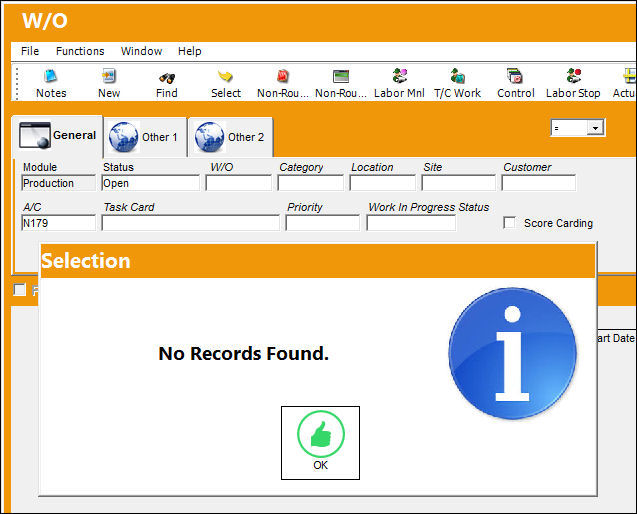Click the toolbar drag handle dots
The width and height of the screenshot is (637, 514).
pos(17,84)
